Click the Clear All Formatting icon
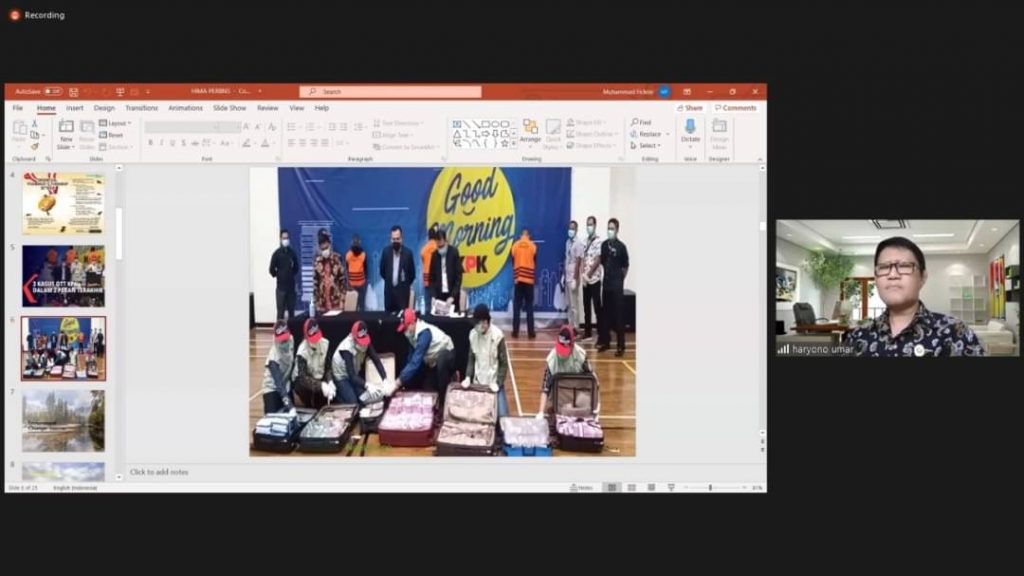 click(272, 127)
